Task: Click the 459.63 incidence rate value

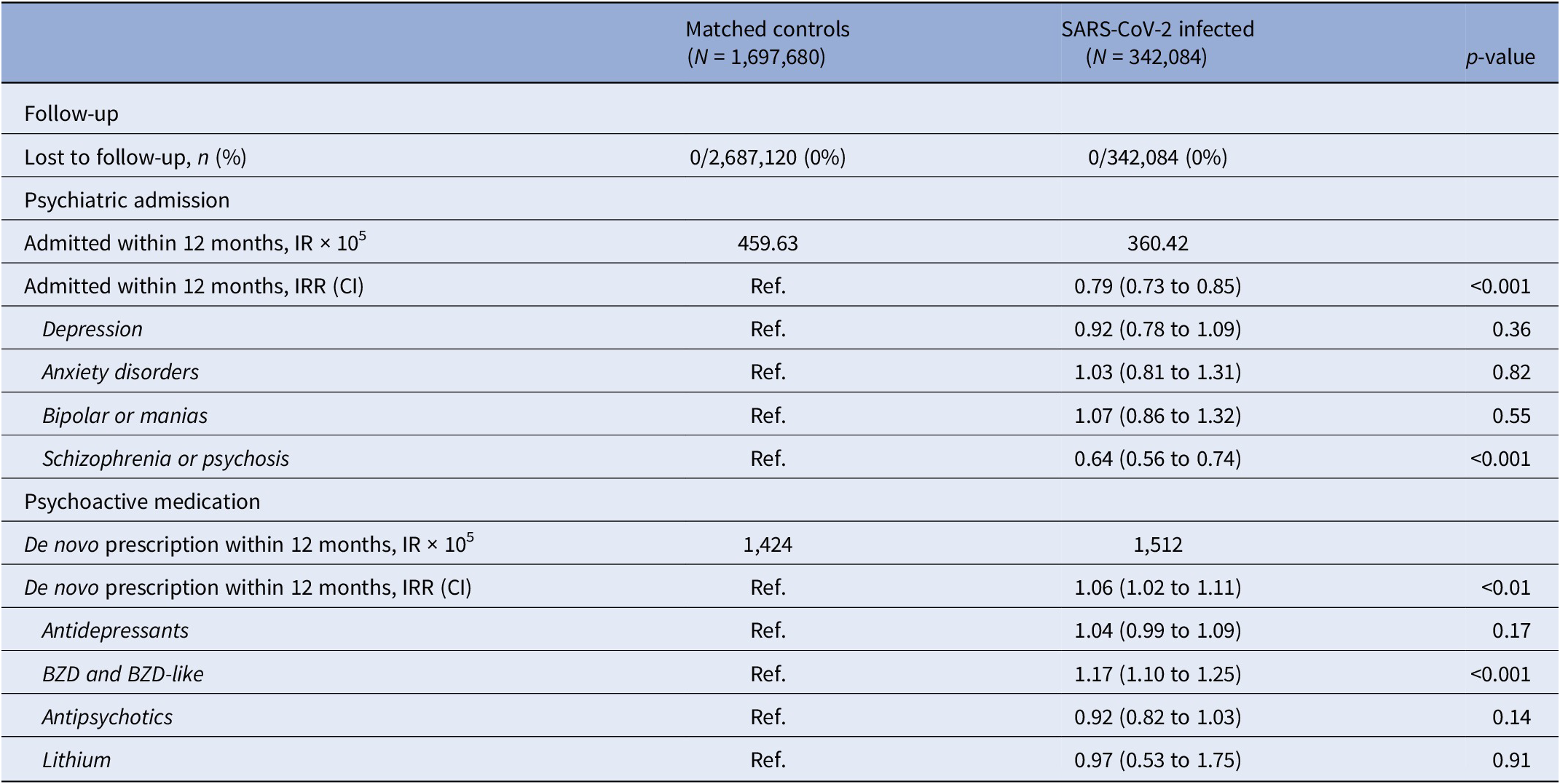Action: coord(768,243)
